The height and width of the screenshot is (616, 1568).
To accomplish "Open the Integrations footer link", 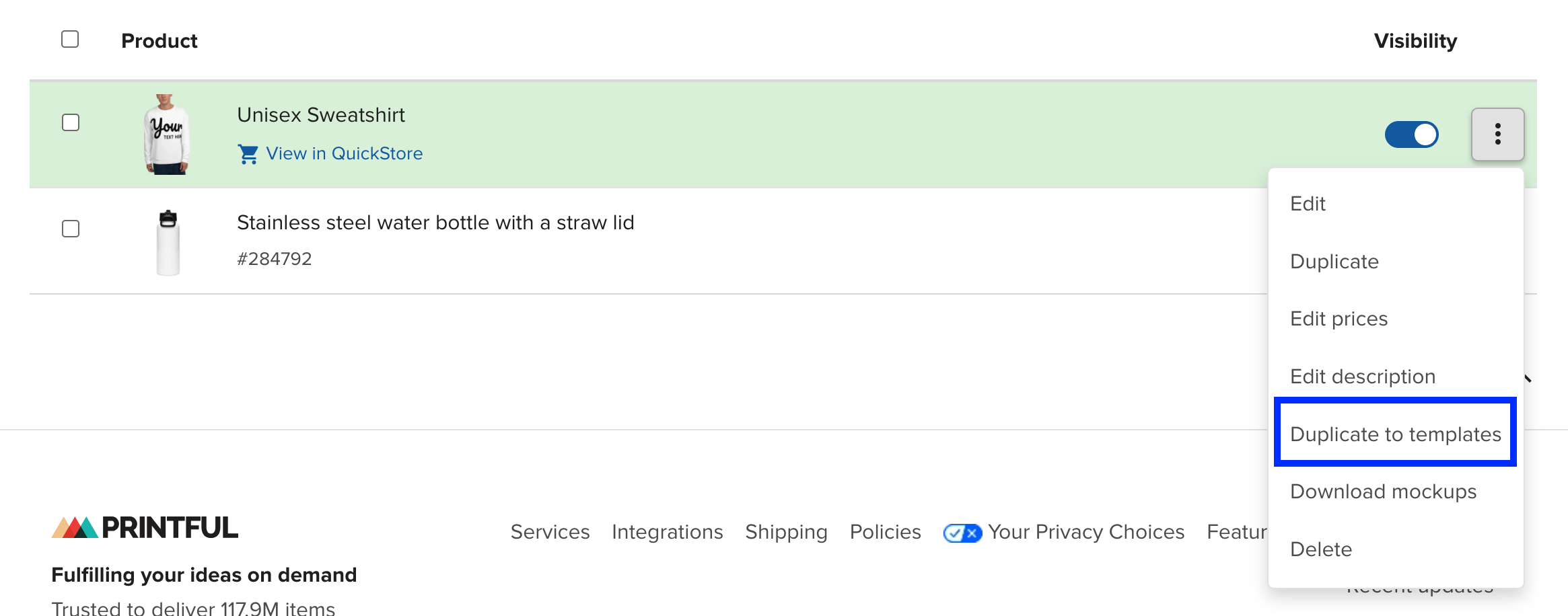I will click(x=667, y=532).
